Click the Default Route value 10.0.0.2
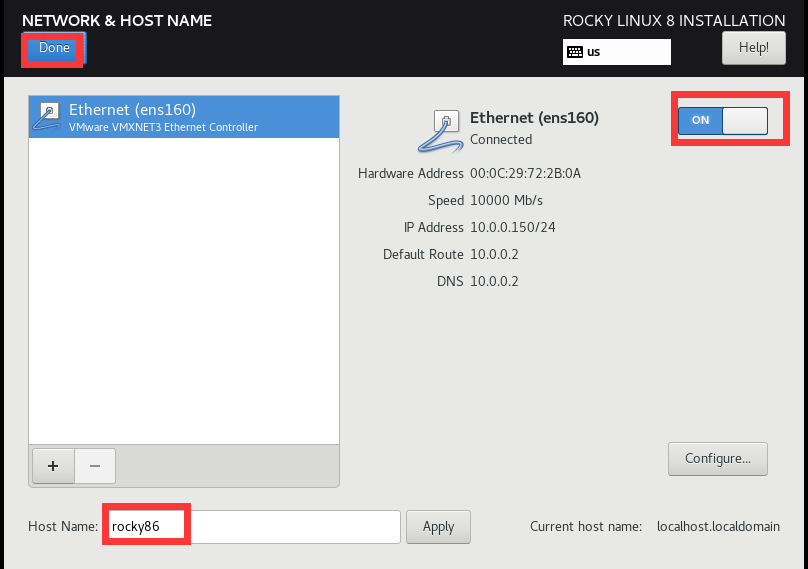This screenshot has height=569, width=808. click(494, 255)
